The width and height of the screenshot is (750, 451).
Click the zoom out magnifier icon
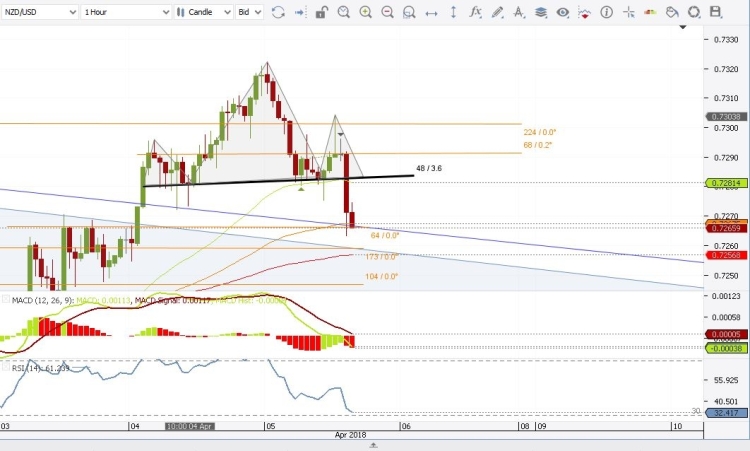(387, 12)
